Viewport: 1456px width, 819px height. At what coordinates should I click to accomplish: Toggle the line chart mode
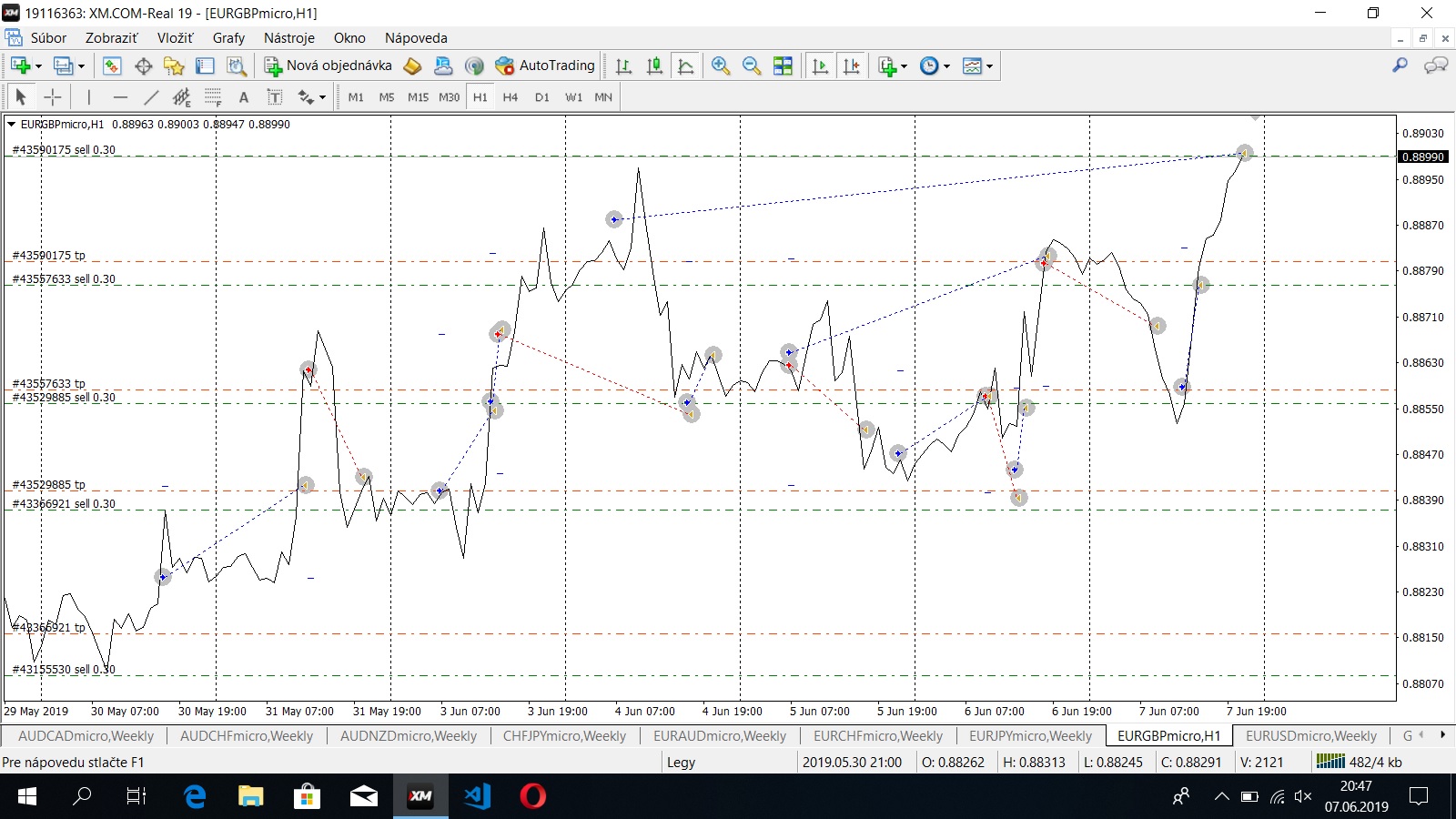[685, 66]
